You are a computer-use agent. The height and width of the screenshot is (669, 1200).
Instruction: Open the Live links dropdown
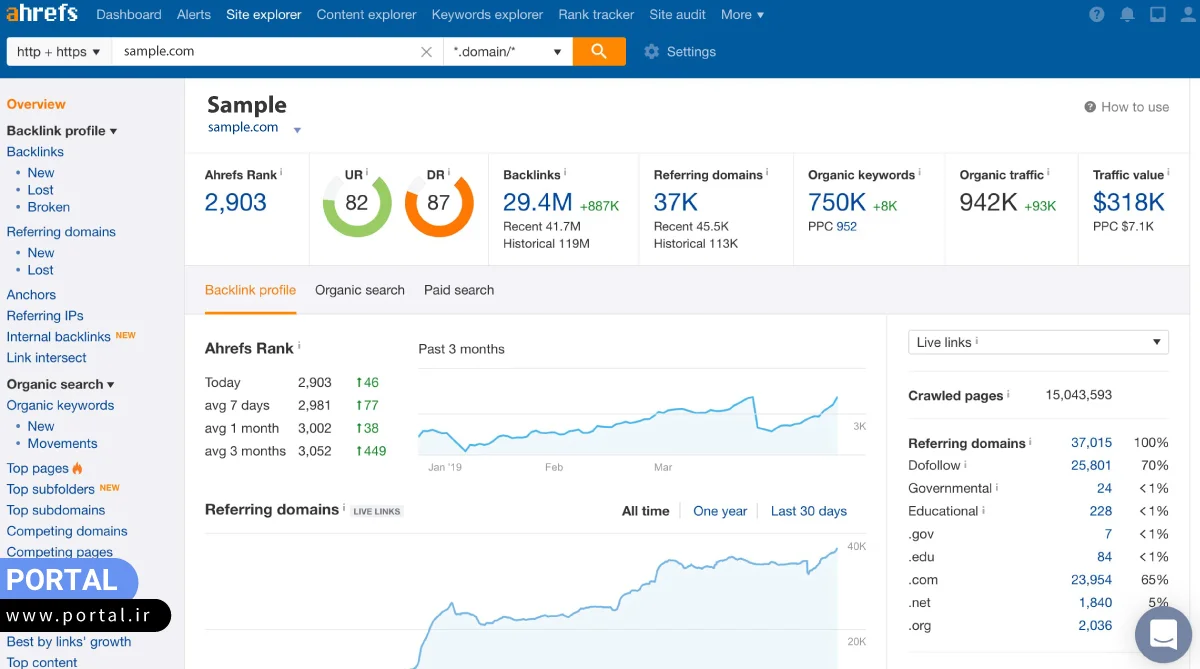[x=1037, y=341]
